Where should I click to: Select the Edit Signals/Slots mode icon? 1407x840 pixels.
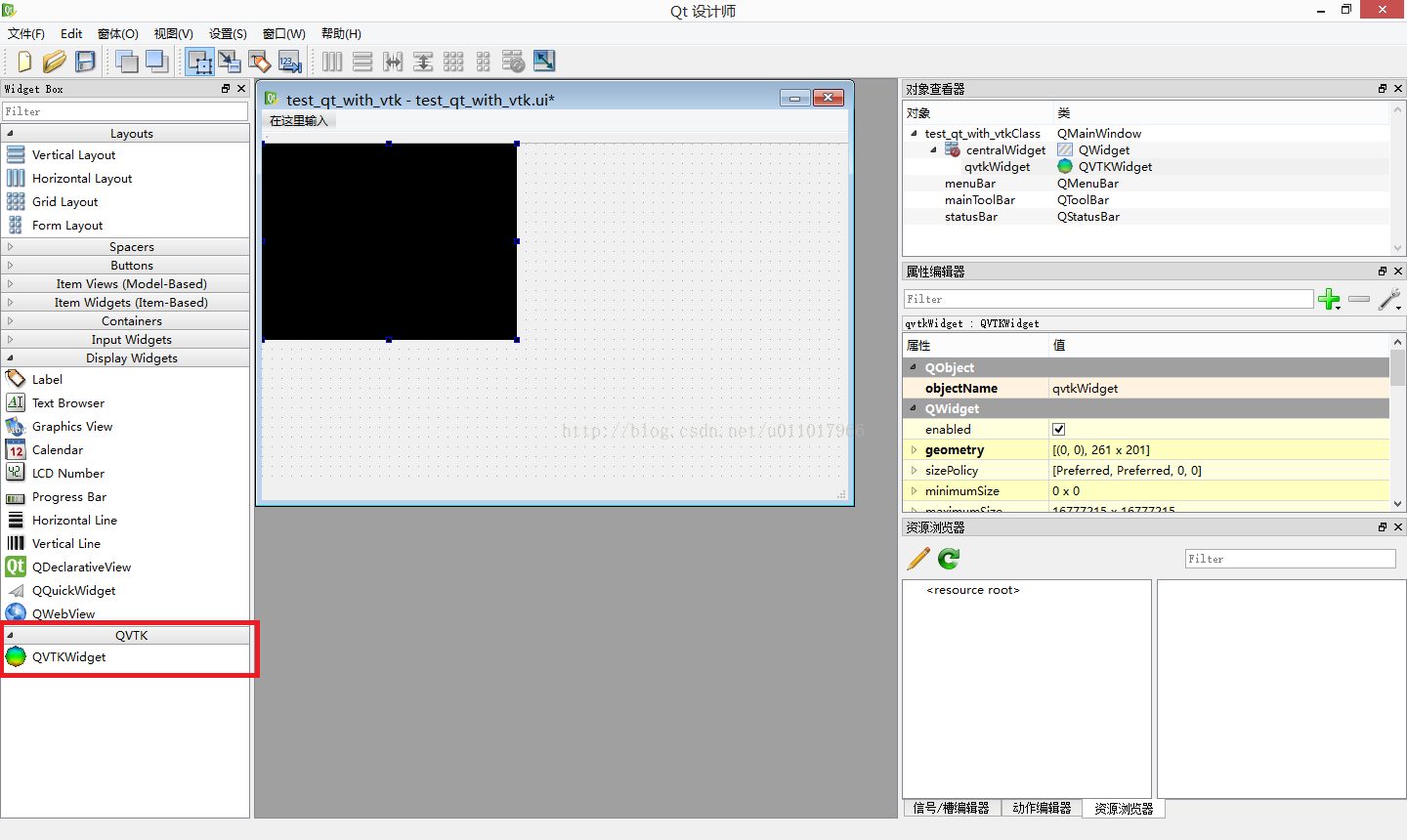[x=230, y=62]
